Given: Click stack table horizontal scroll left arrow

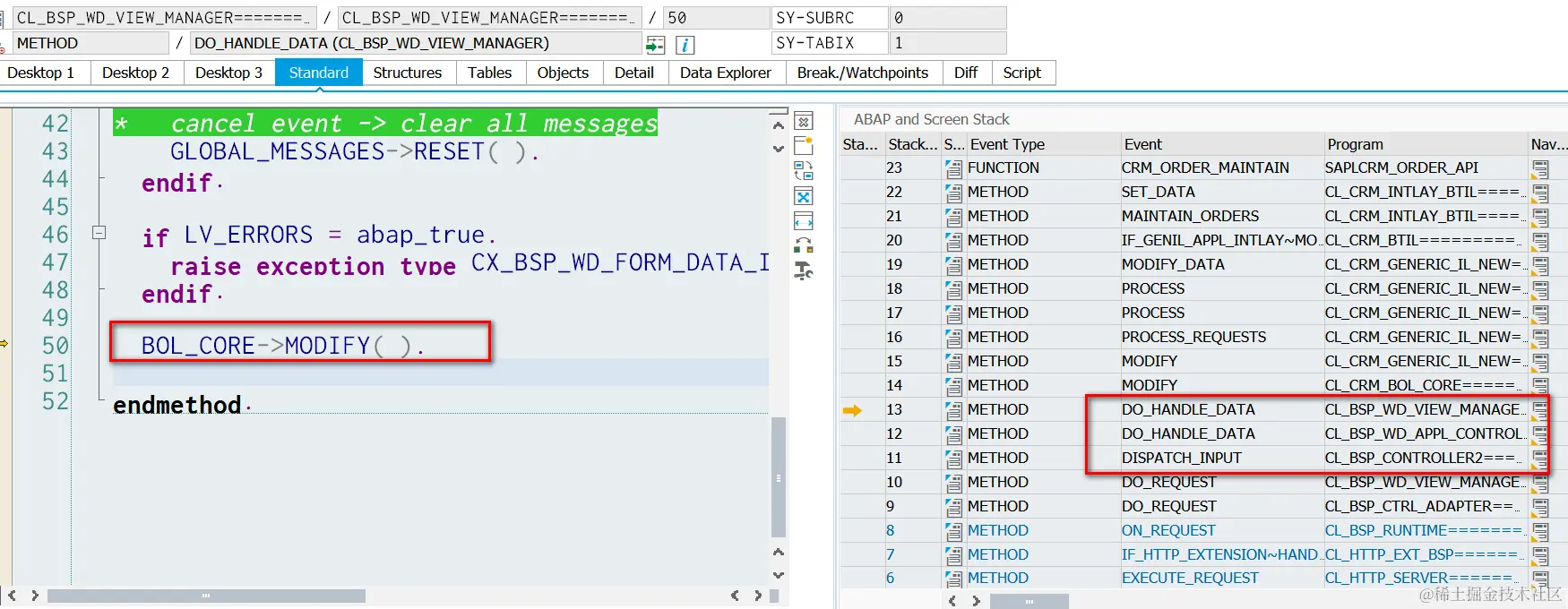Looking at the screenshot, I should [952, 601].
